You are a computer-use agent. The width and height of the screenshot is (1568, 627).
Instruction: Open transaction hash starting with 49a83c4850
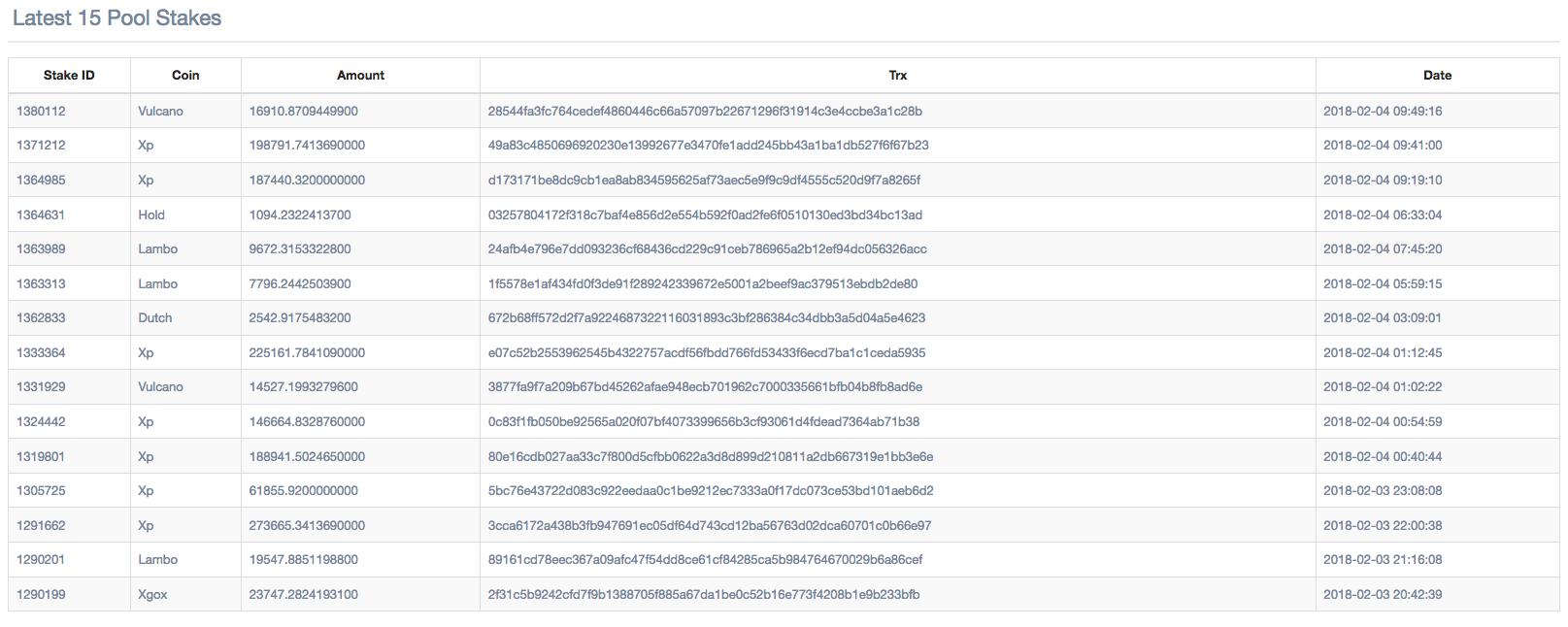point(708,146)
